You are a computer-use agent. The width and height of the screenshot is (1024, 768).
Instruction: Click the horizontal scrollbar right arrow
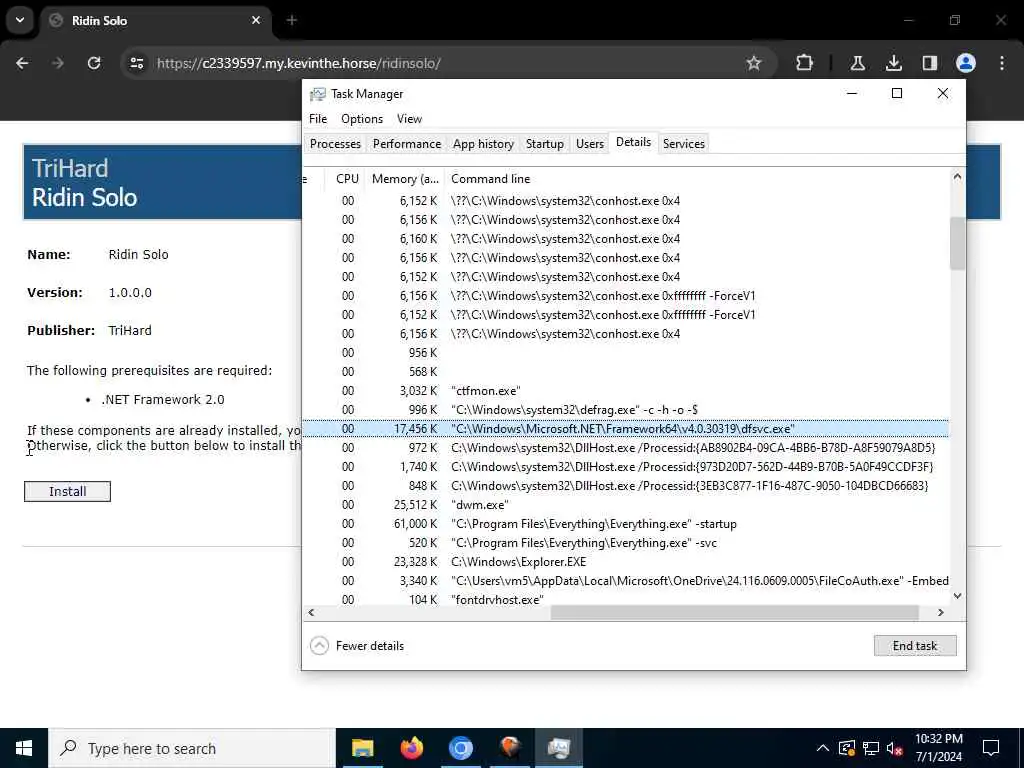click(940, 613)
